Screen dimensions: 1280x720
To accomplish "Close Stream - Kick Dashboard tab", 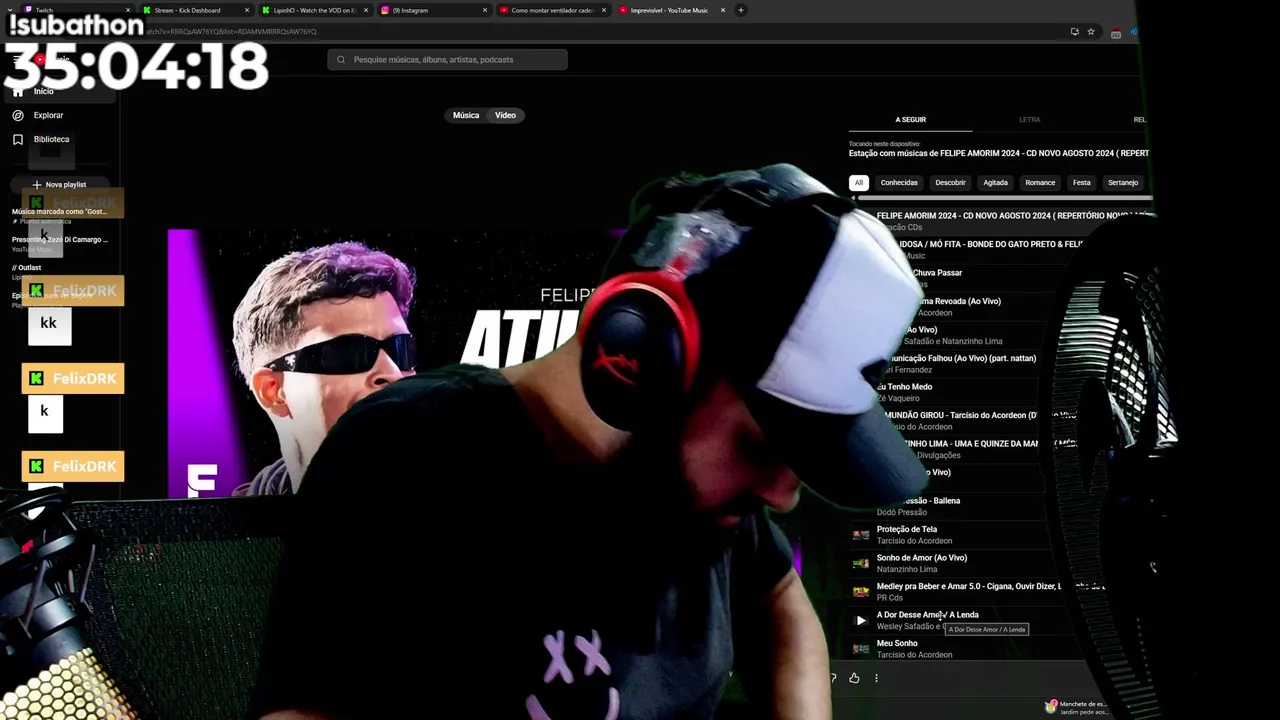I will pyautogui.click(x=247, y=10).
